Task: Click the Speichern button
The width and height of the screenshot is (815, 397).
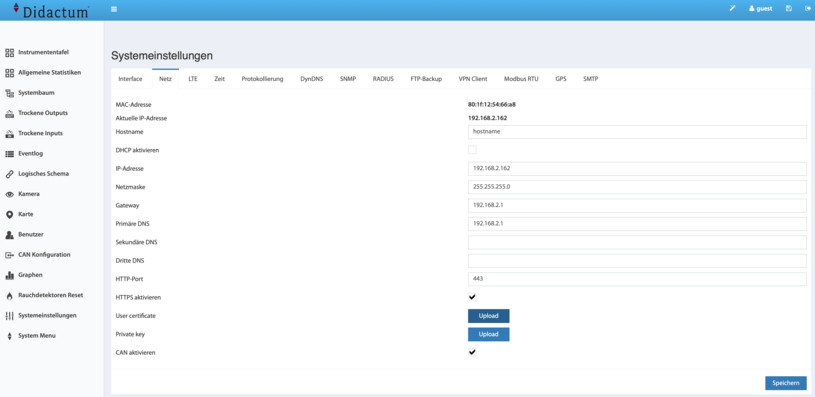Action: (x=785, y=383)
